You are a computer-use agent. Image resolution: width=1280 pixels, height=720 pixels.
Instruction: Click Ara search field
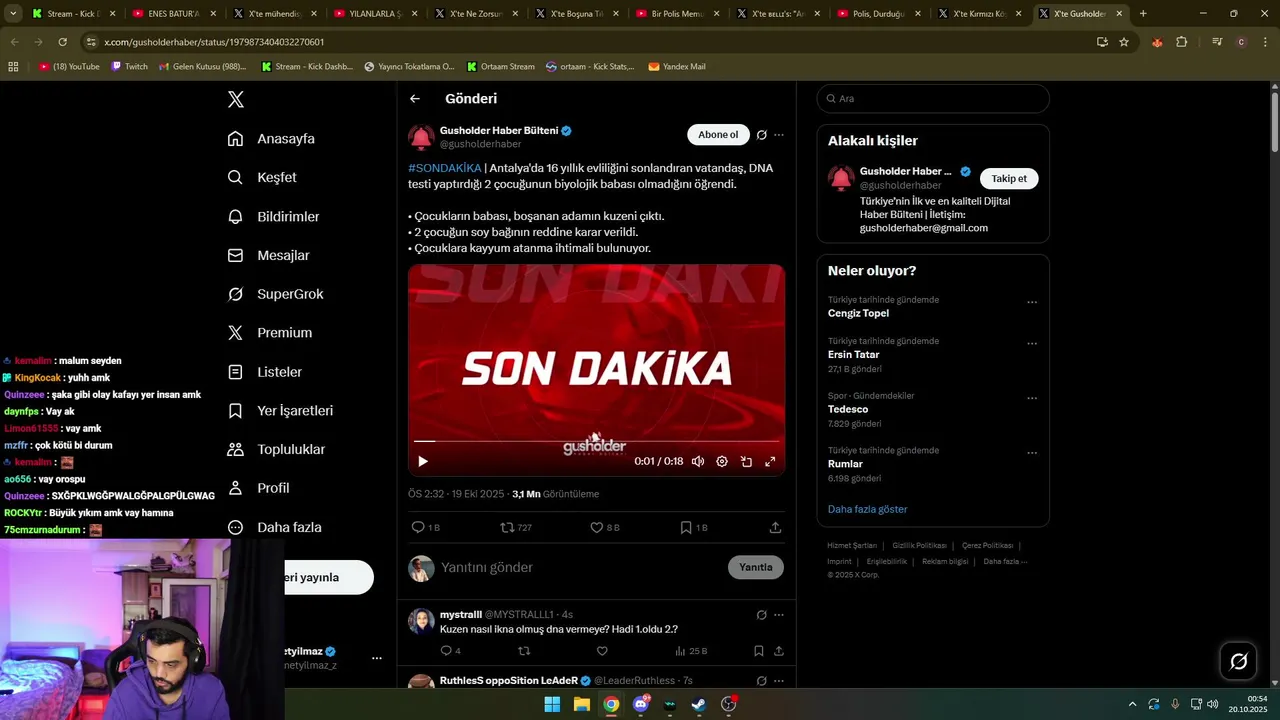(x=933, y=99)
